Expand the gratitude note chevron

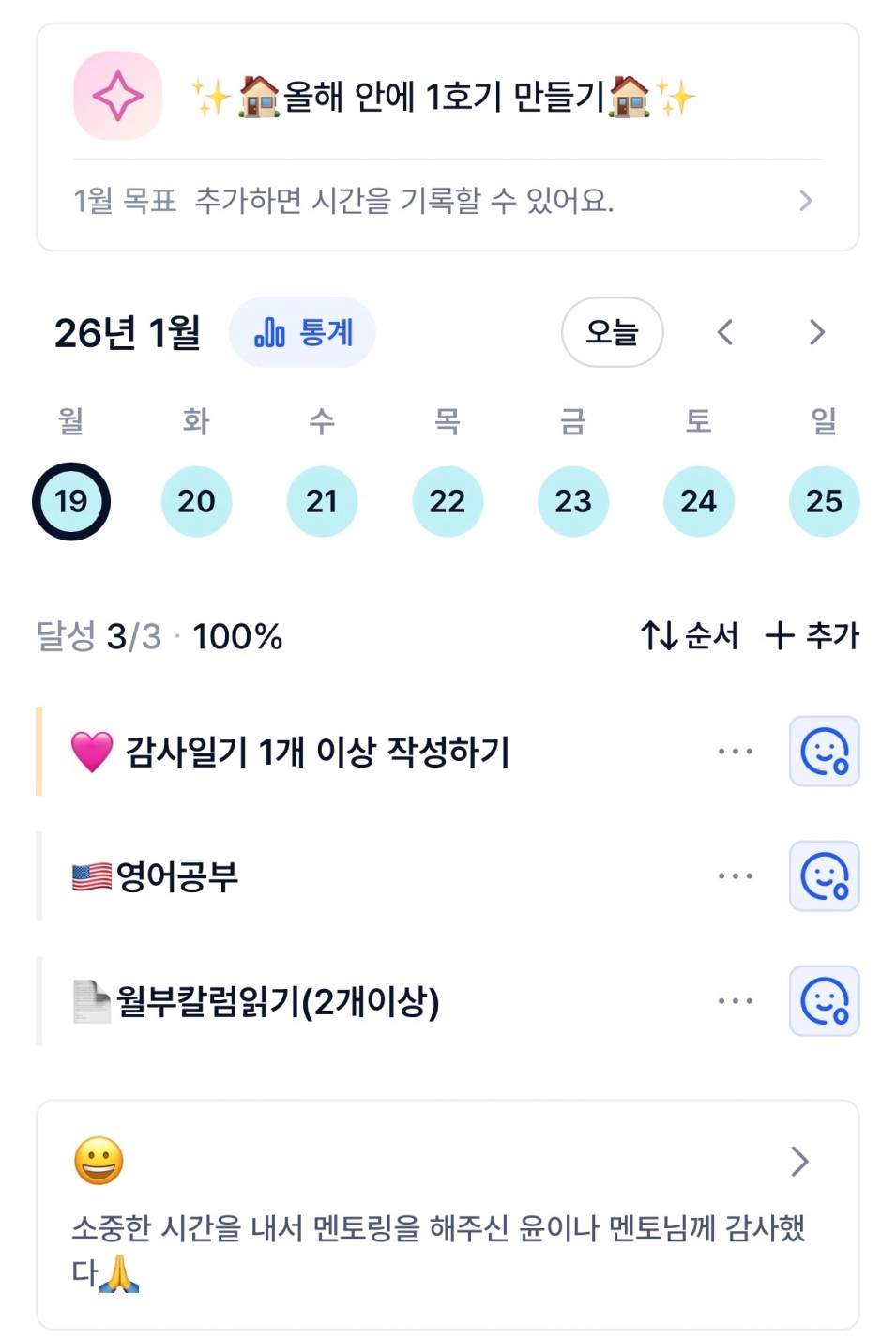[799, 1161]
